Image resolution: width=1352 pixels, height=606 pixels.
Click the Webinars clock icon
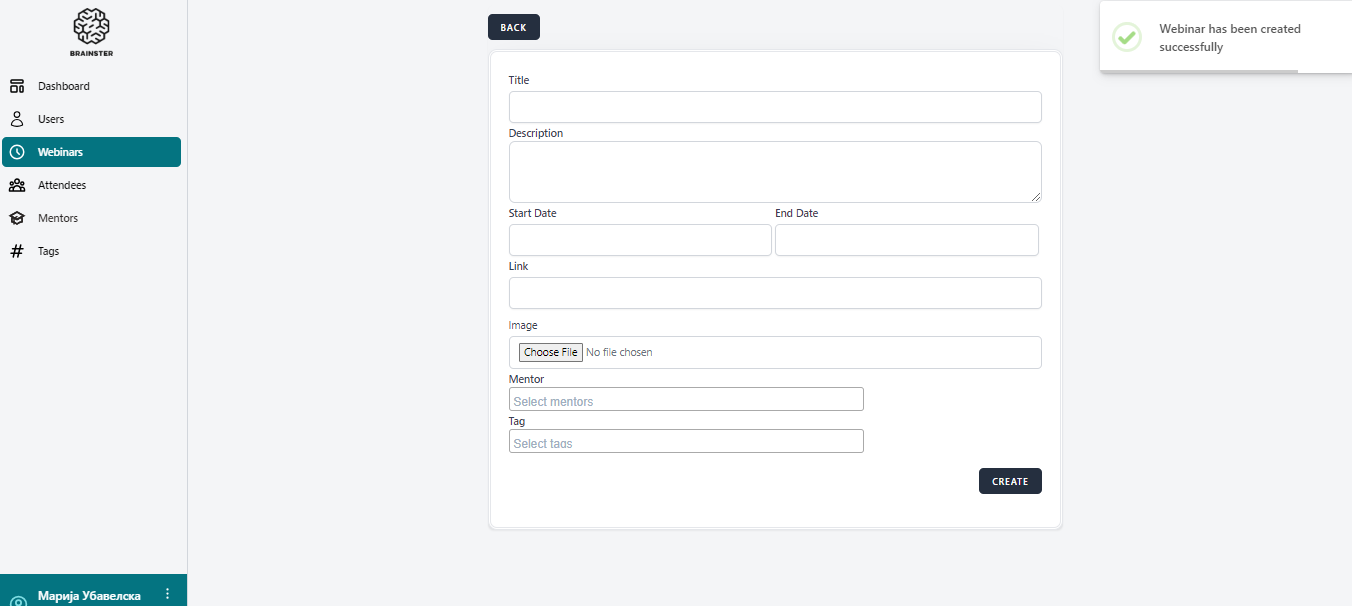[17, 152]
